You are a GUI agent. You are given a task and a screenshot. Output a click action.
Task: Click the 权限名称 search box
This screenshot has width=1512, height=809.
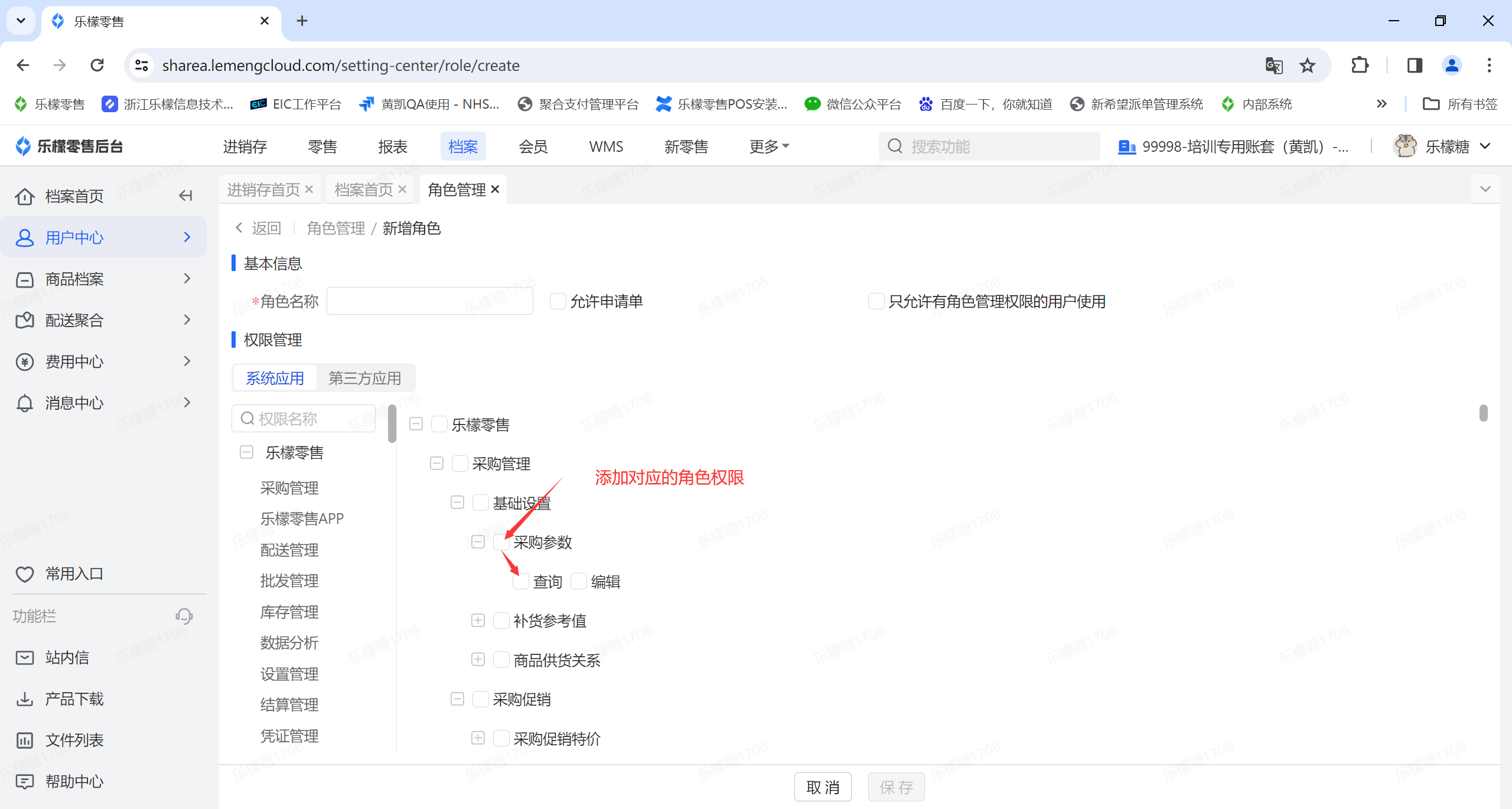[x=304, y=419]
